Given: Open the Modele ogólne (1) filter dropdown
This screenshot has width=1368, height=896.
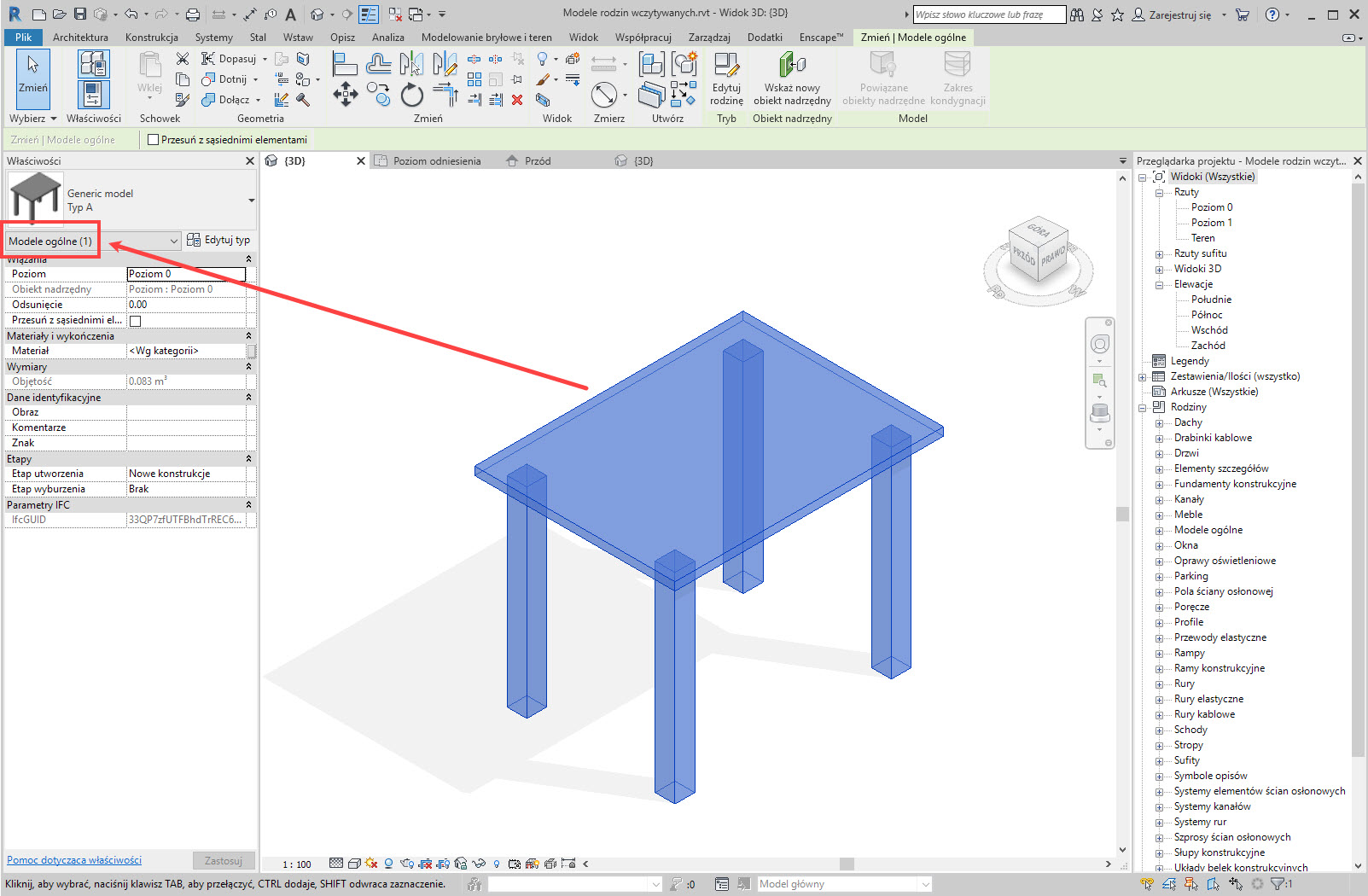Looking at the screenshot, I should 92,241.
